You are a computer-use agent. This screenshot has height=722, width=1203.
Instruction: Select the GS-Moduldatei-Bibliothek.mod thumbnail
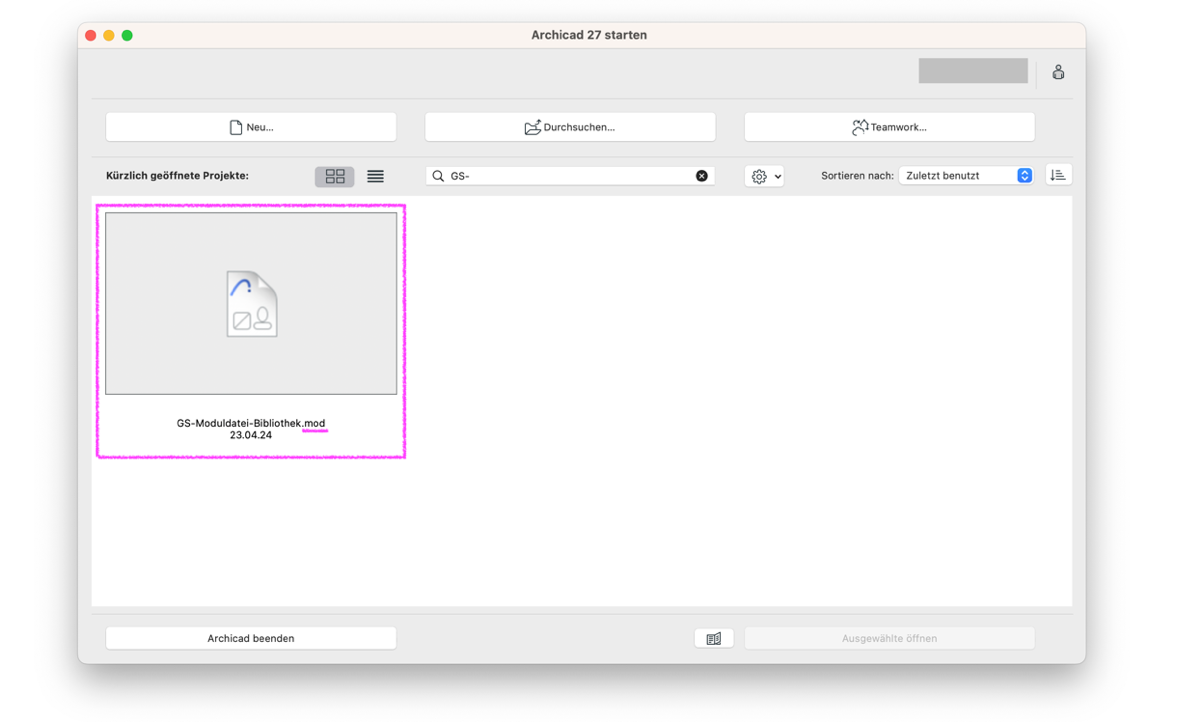click(251, 303)
